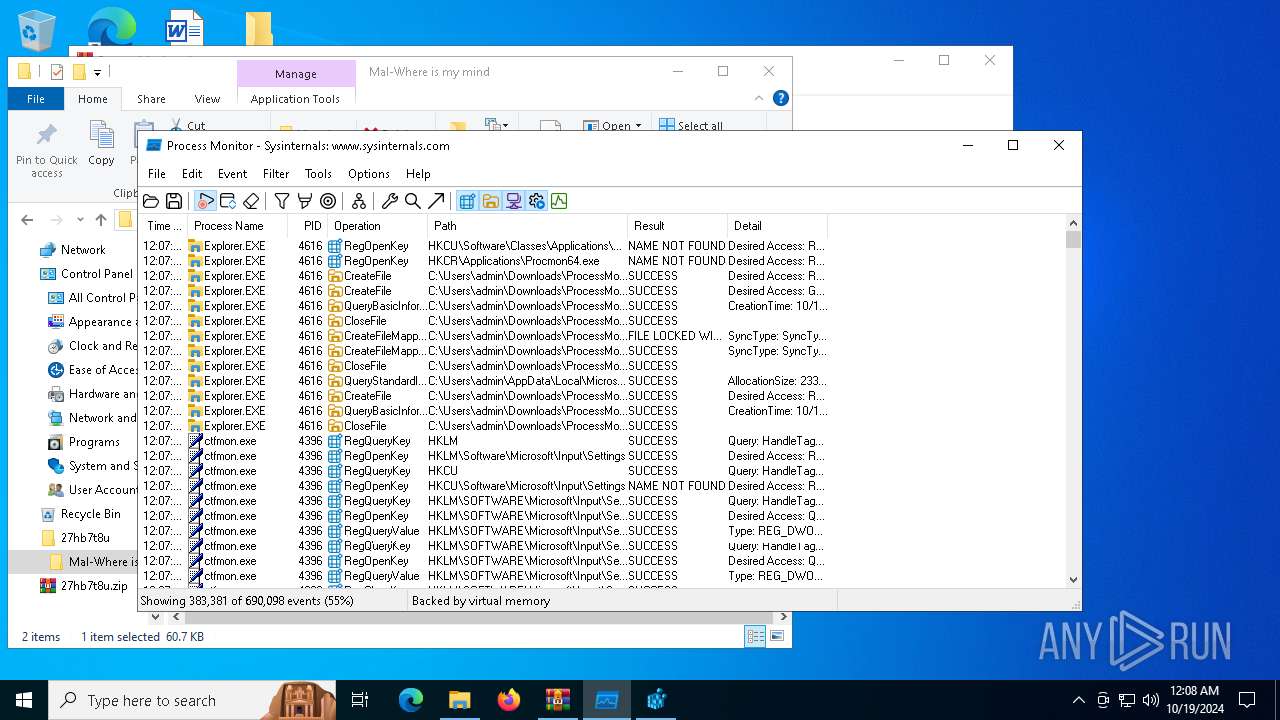Open a saved log in Process Monitor
1280x720 pixels.
tap(151, 201)
